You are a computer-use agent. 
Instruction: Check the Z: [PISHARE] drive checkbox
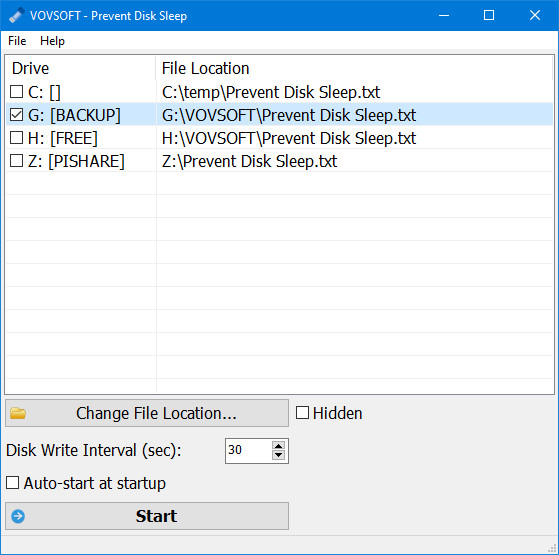point(16,161)
